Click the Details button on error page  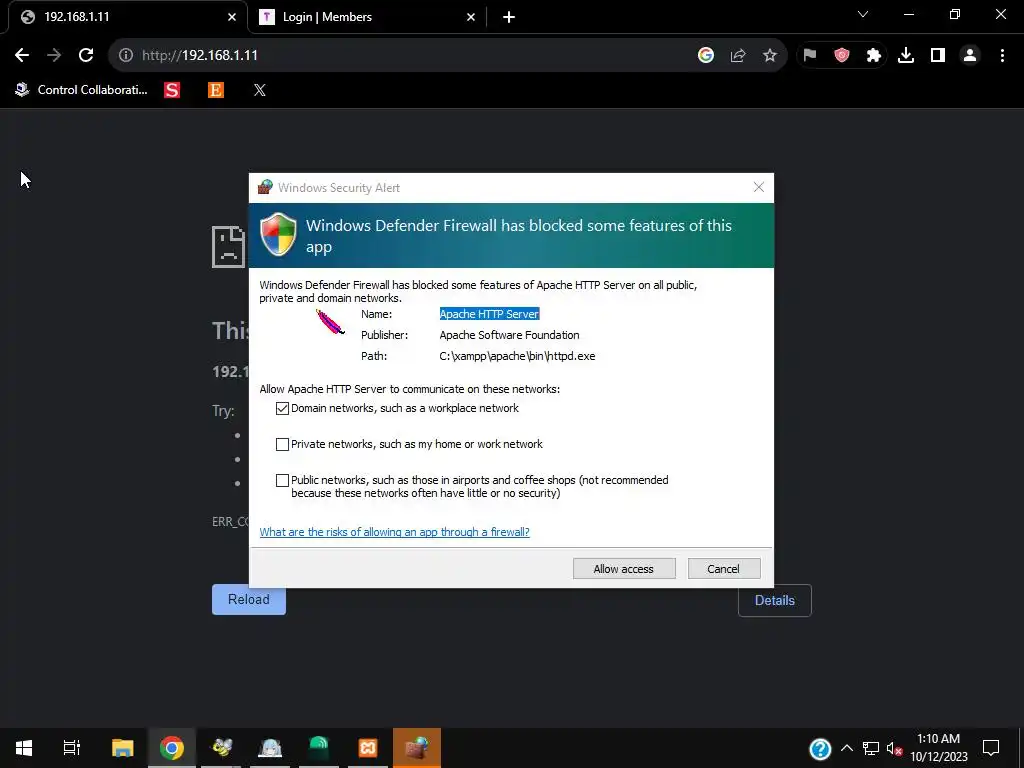click(775, 600)
